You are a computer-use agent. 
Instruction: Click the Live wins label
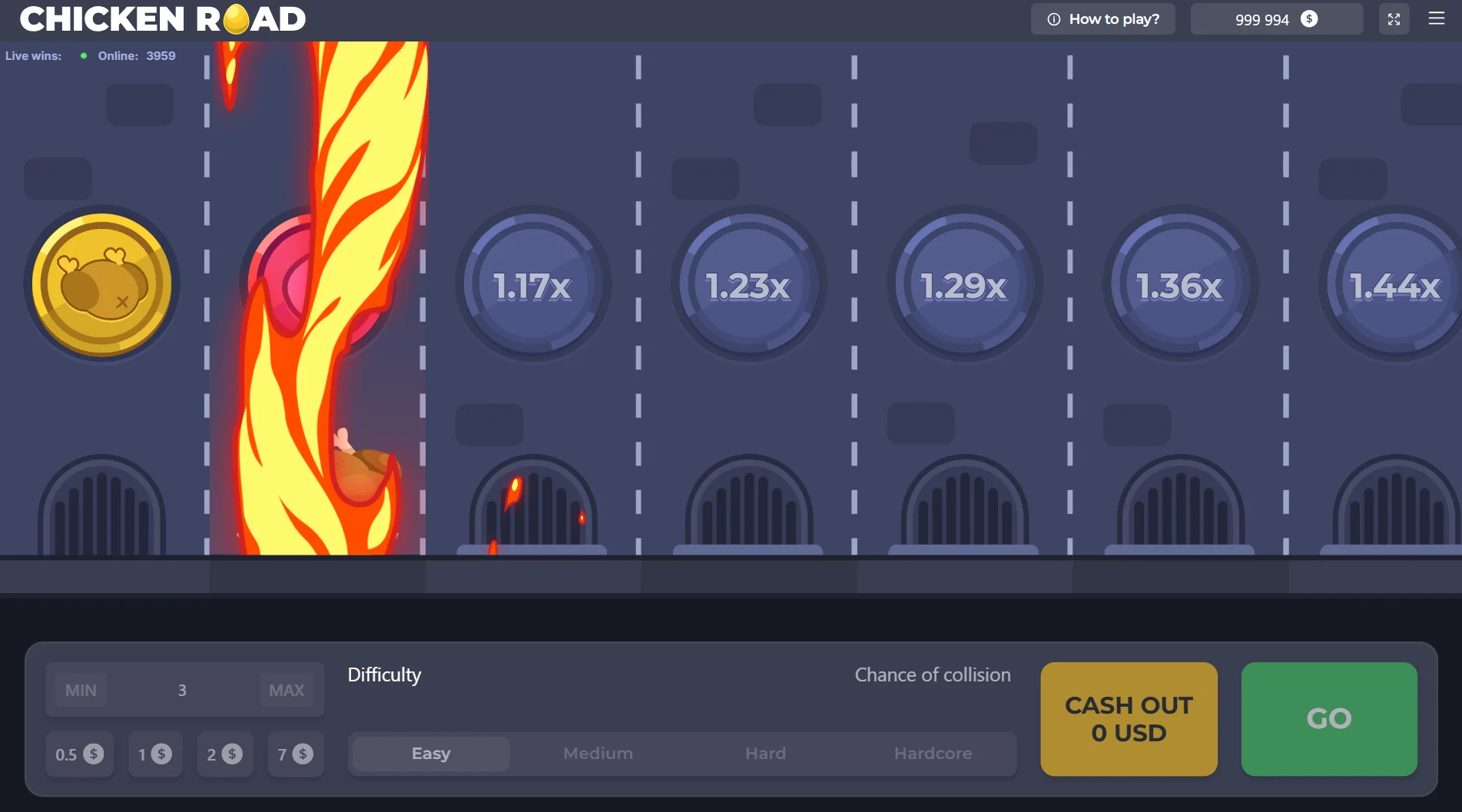click(33, 56)
